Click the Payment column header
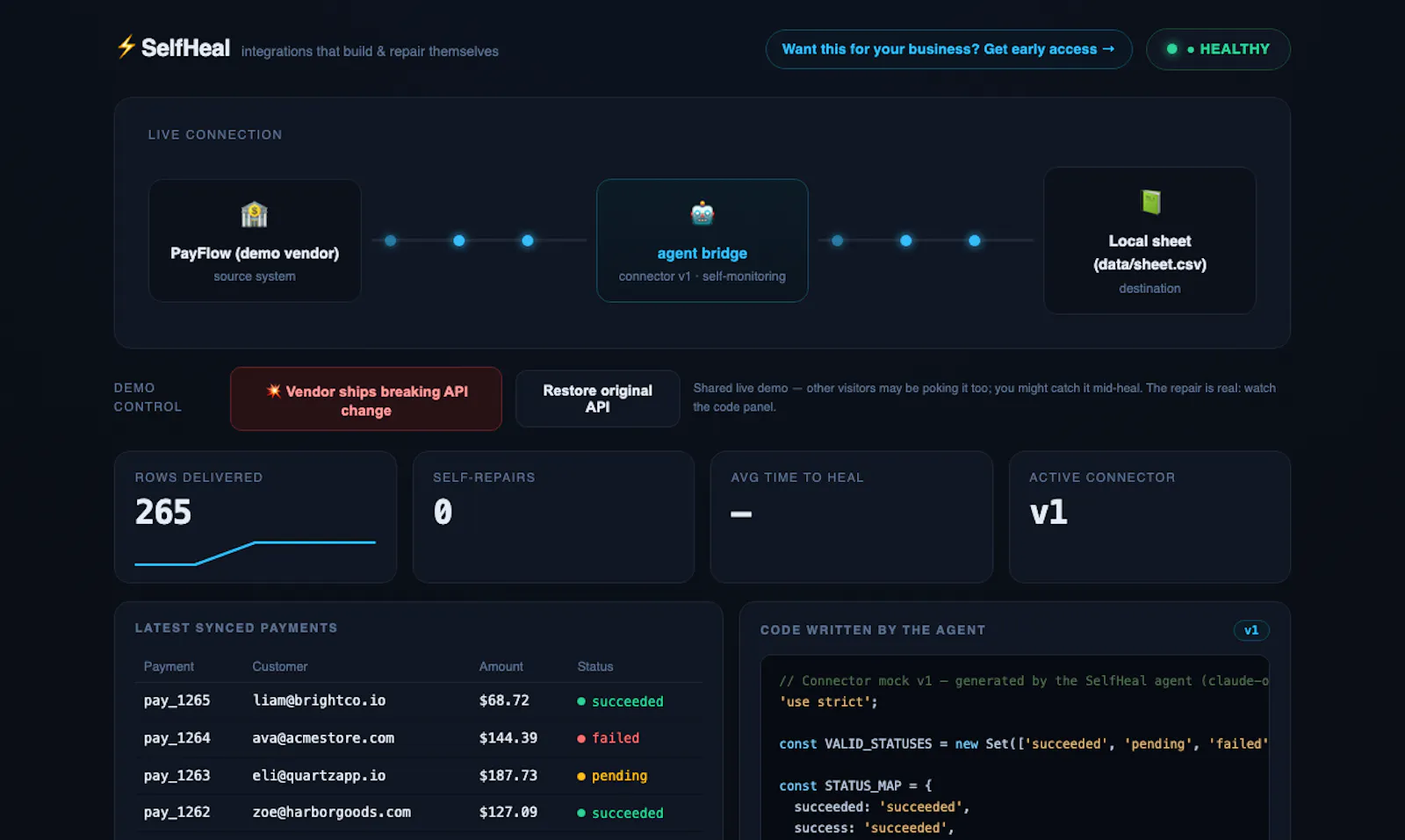 (x=169, y=666)
